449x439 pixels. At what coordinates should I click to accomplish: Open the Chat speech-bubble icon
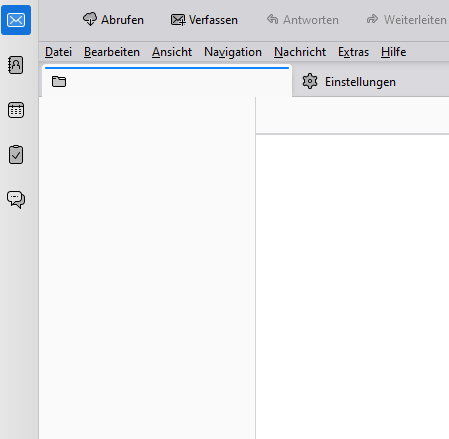[16, 199]
